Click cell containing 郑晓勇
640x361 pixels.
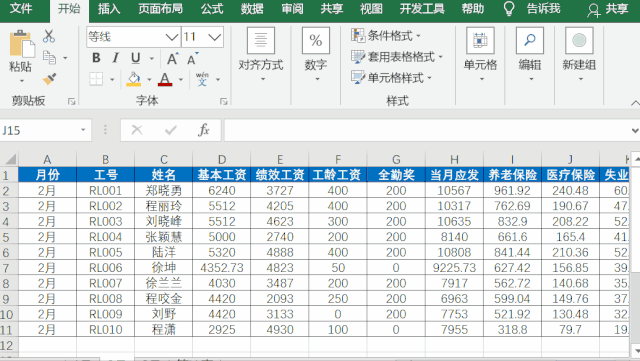pyautogui.click(x=164, y=190)
